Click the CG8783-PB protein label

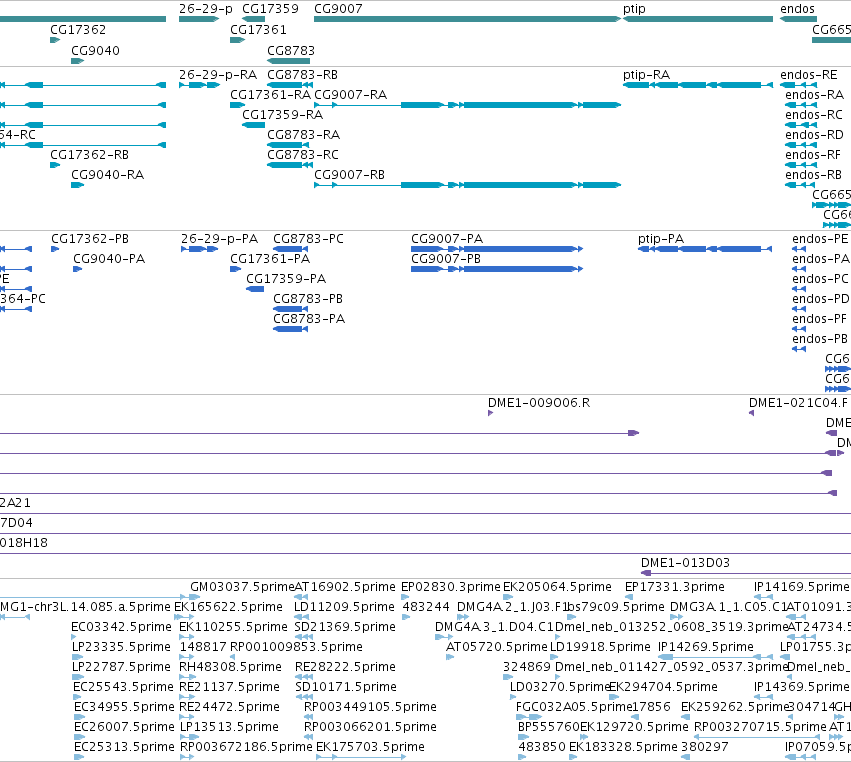(308, 299)
